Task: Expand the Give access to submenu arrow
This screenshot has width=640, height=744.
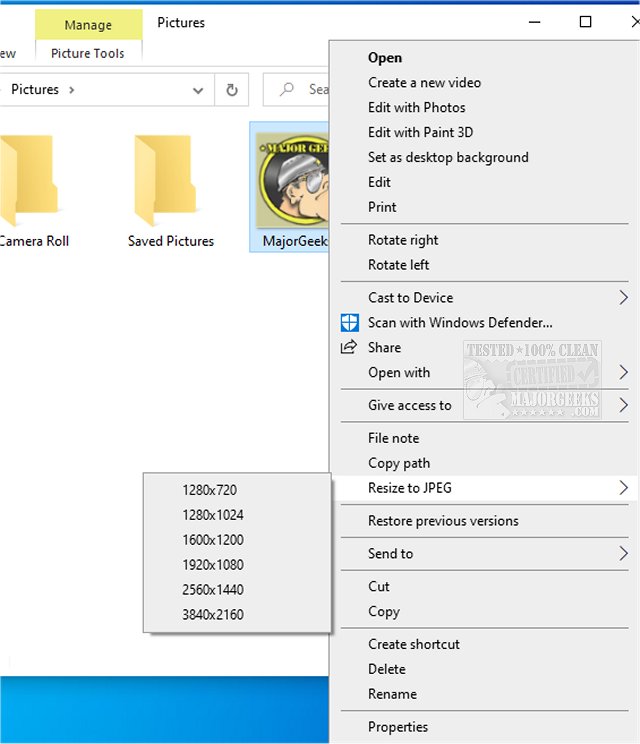Action: (623, 405)
